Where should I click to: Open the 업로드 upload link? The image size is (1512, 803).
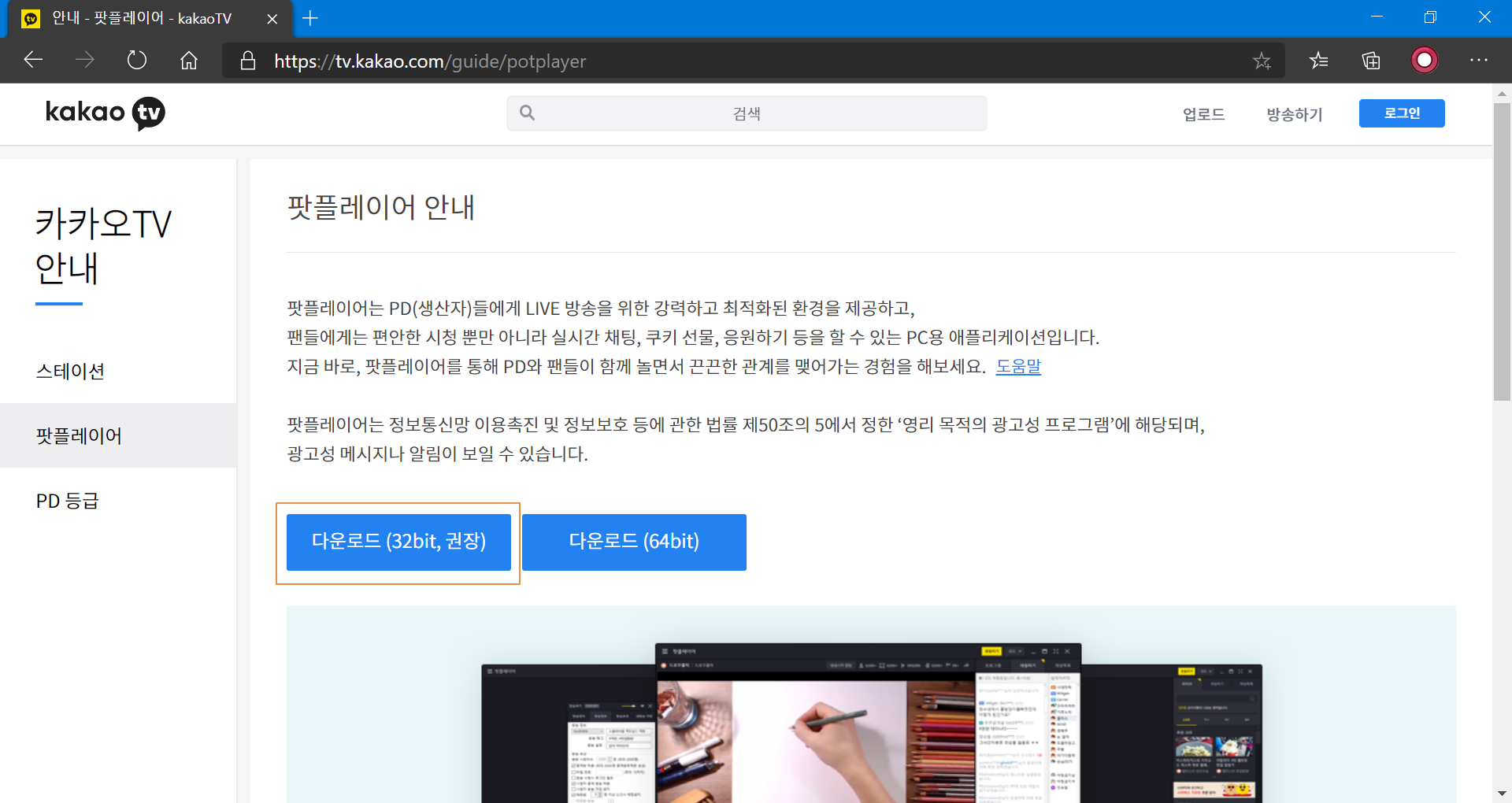1203,114
